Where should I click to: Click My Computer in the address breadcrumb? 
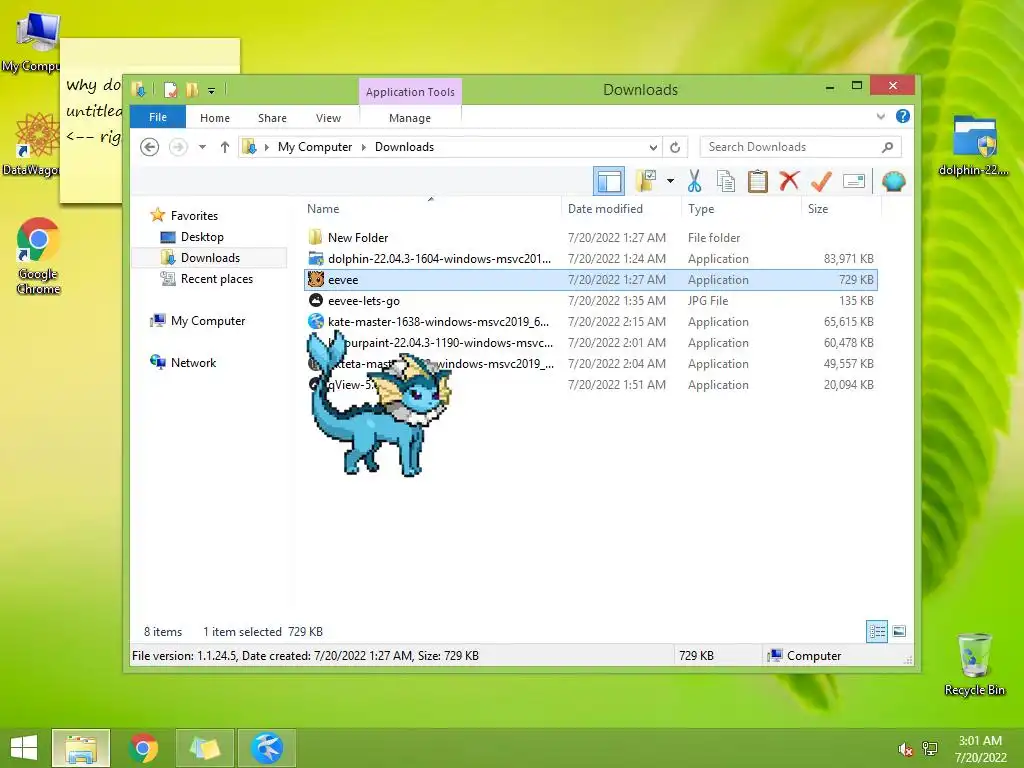[x=315, y=147]
